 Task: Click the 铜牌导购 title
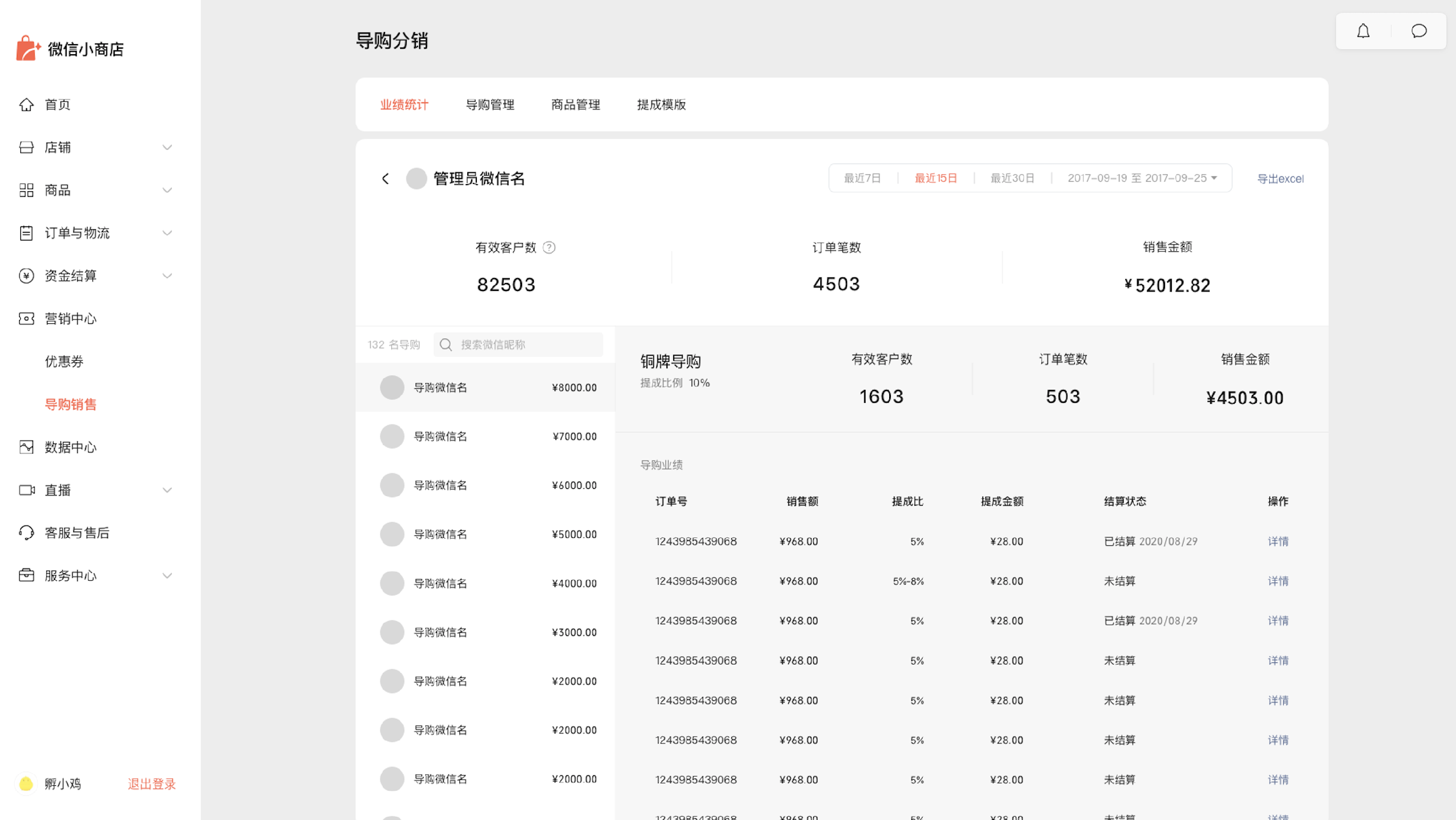pyautogui.click(x=670, y=362)
